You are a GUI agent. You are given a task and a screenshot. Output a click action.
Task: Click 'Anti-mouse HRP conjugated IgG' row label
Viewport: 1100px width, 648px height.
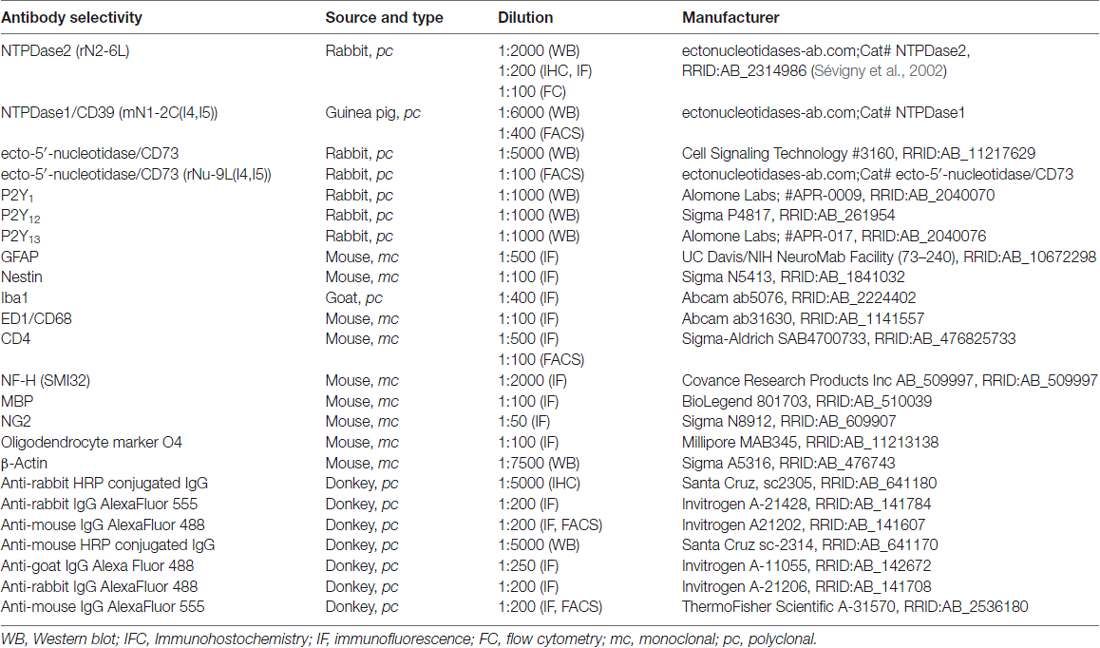(108, 545)
